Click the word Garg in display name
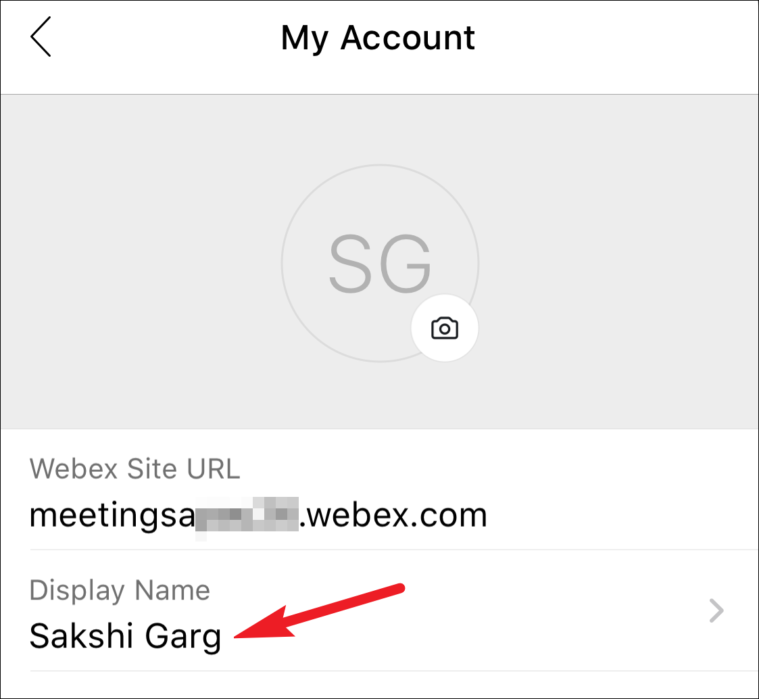Viewport: 759px width, 699px height. pos(183,637)
